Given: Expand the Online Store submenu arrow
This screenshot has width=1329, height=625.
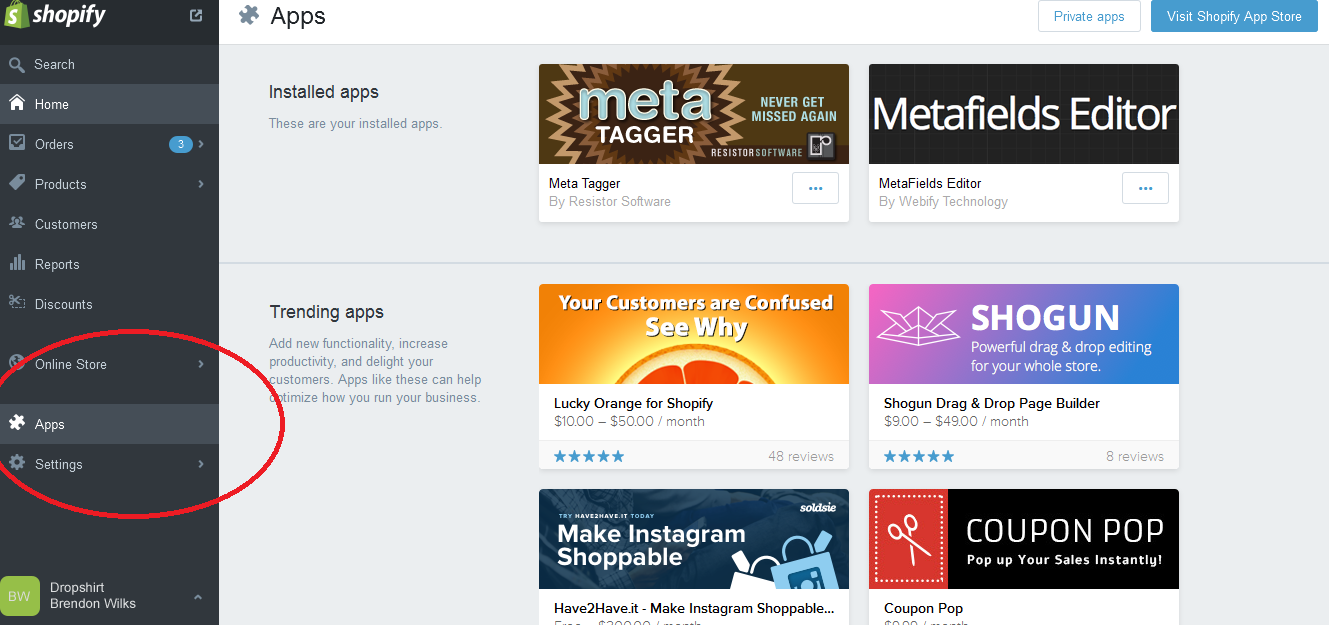Looking at the screenshot, I should pos(201,364).
